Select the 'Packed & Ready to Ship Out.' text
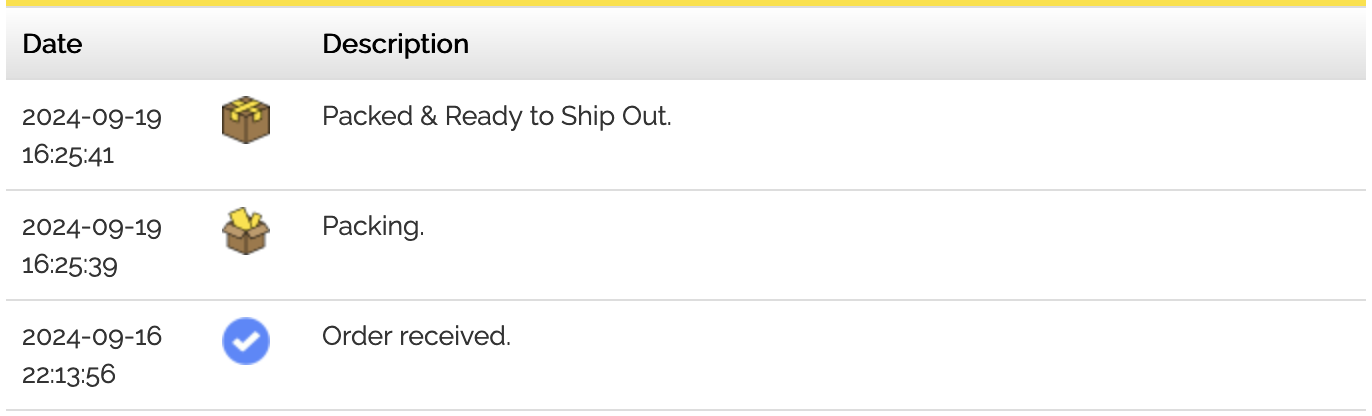This screenshot has height=416, width=1372. 496,116
